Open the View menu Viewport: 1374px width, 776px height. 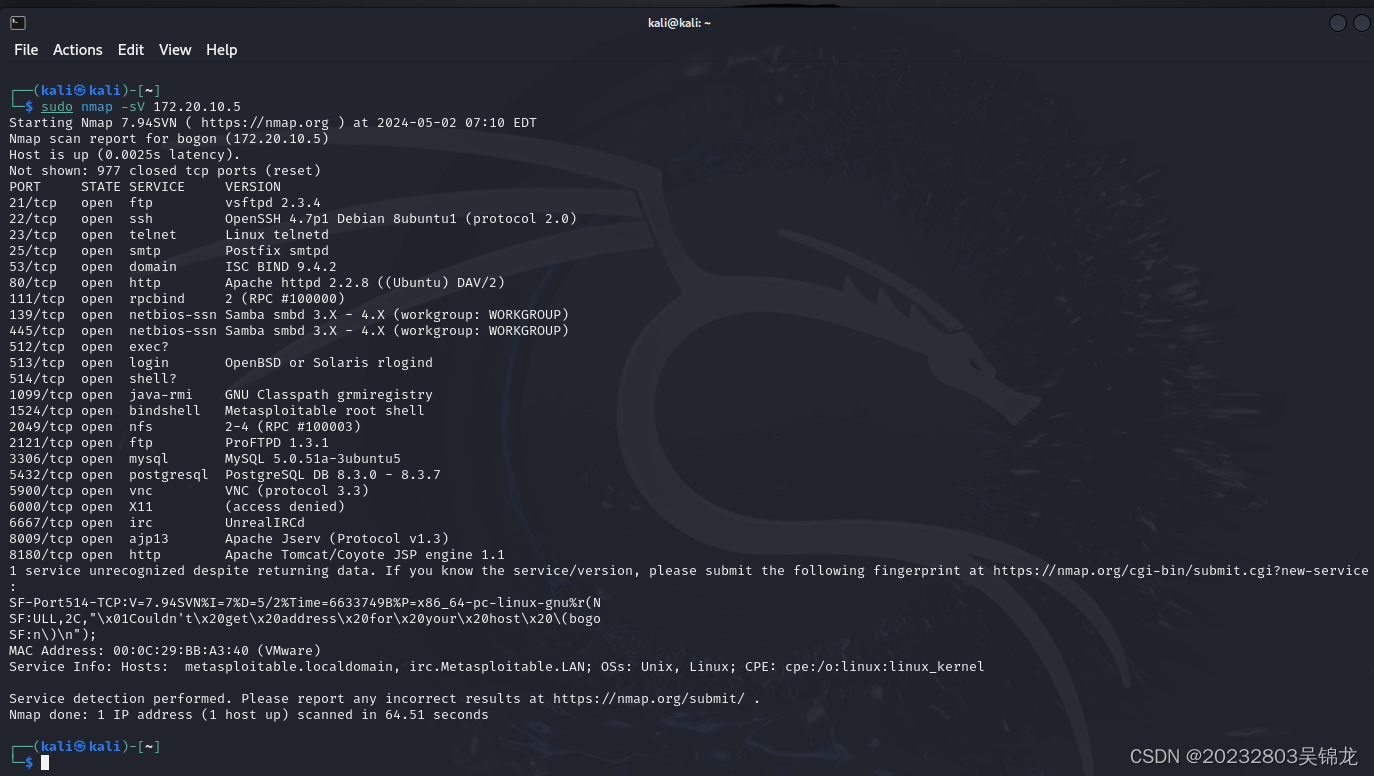(x=175, y=50)
